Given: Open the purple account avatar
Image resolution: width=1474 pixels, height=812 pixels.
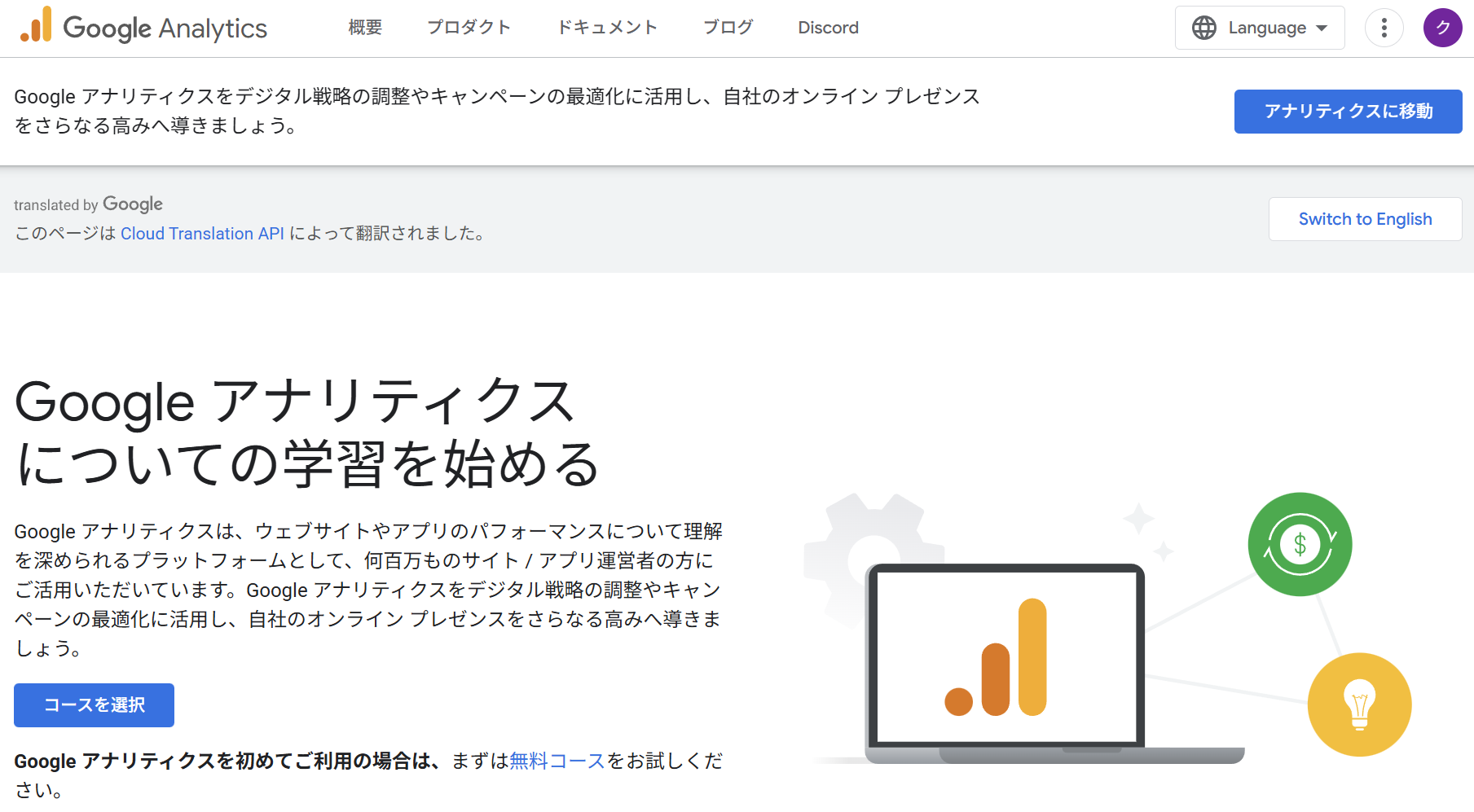Looking at the screenshot, I should tap(1442, 28).
